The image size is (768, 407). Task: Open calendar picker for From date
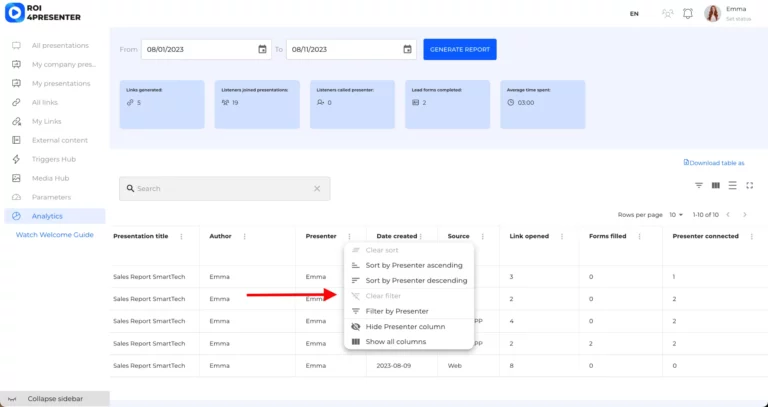click(x=262, y=49)
